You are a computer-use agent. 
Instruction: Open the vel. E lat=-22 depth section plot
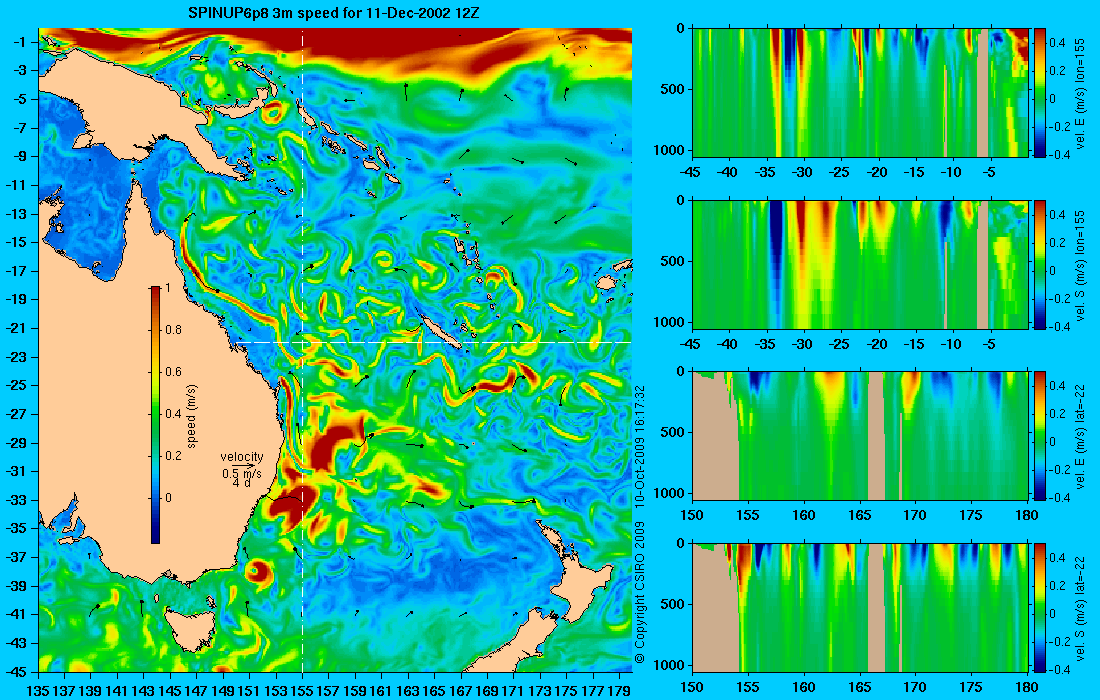point(860,436)
